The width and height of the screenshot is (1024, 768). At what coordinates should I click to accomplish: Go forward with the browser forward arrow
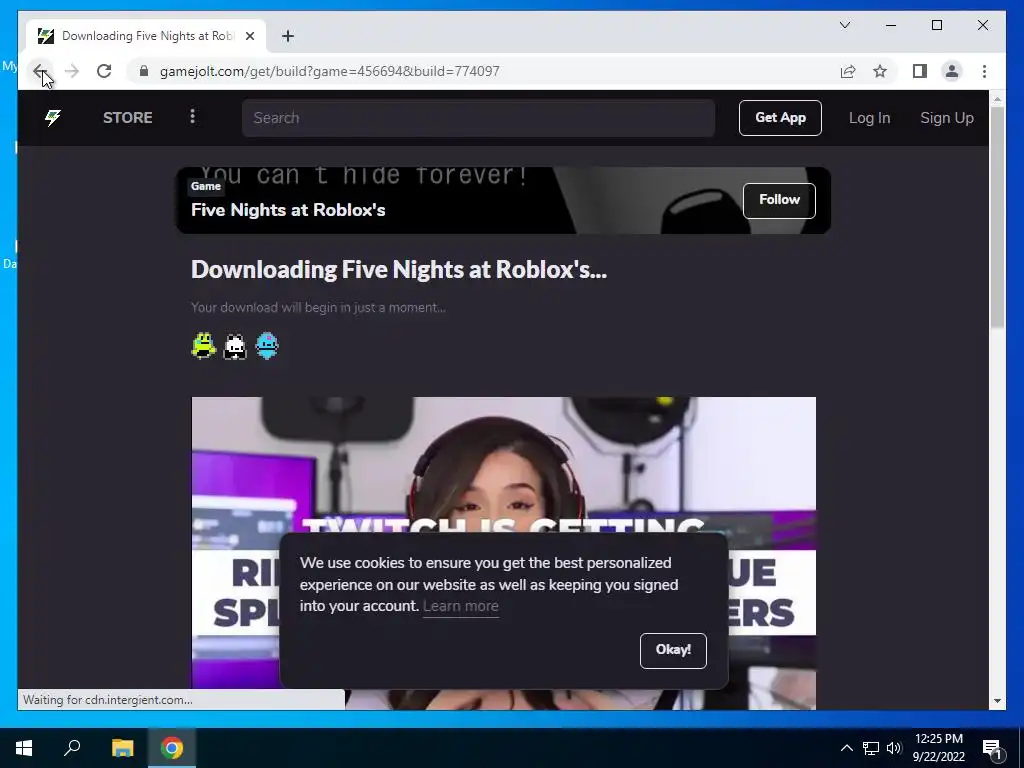[x=72, y=71]
